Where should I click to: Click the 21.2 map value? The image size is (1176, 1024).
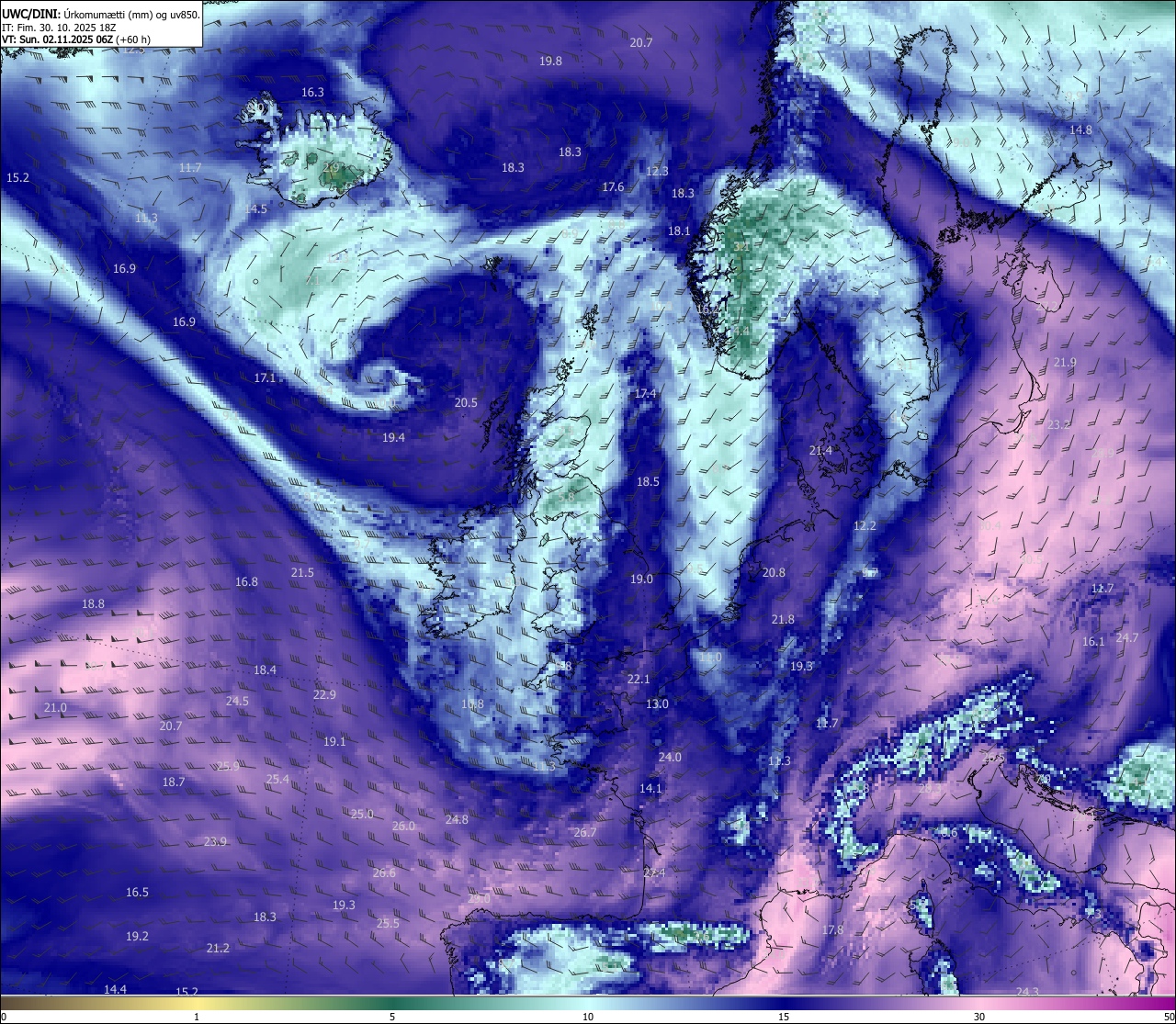[218, 948]
